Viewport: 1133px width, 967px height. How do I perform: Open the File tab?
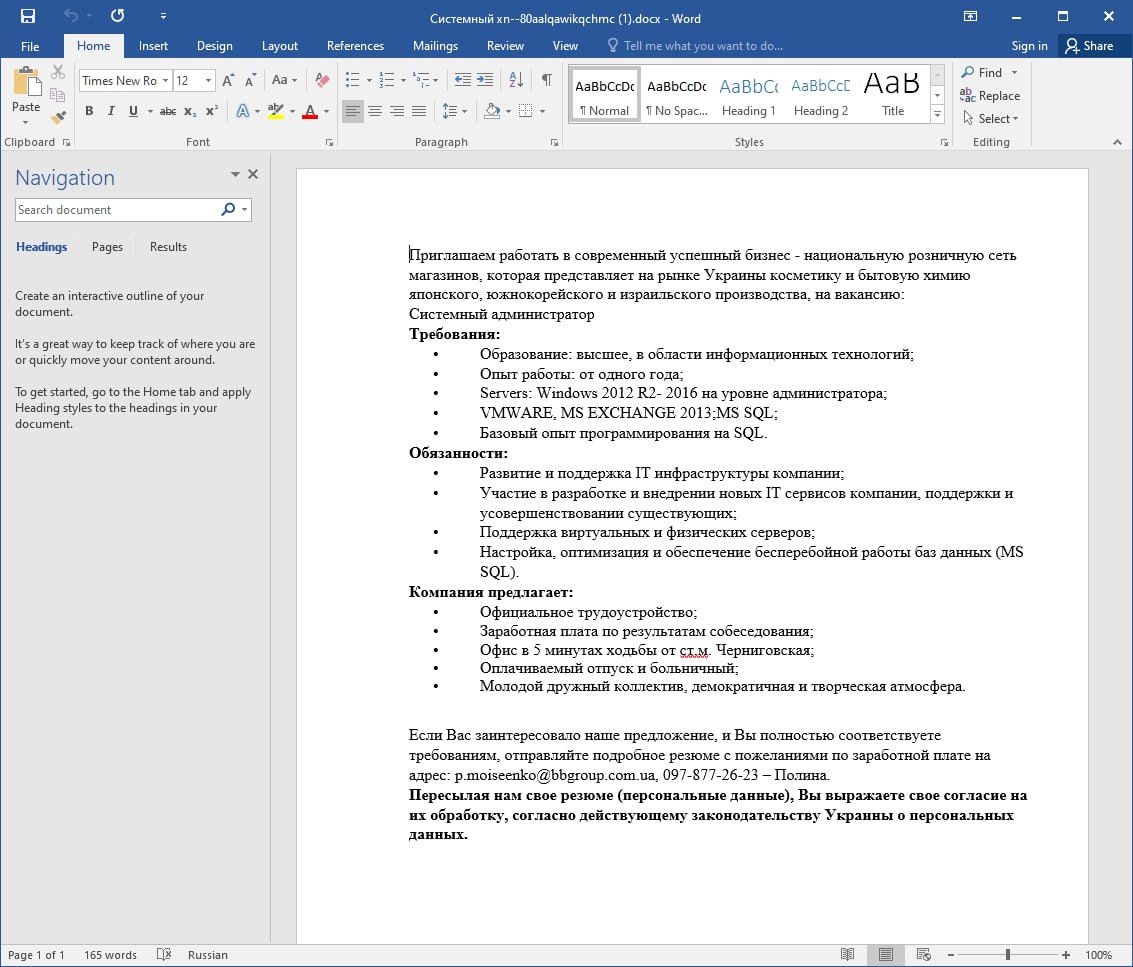[x=30, y=46]
